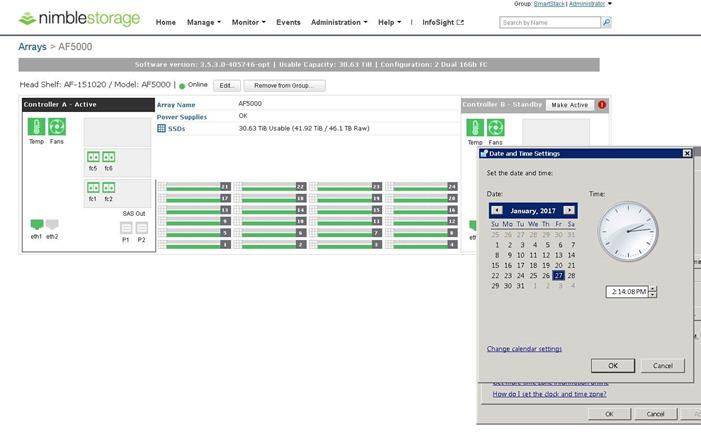Click the SSDs label link

point(177,129)
